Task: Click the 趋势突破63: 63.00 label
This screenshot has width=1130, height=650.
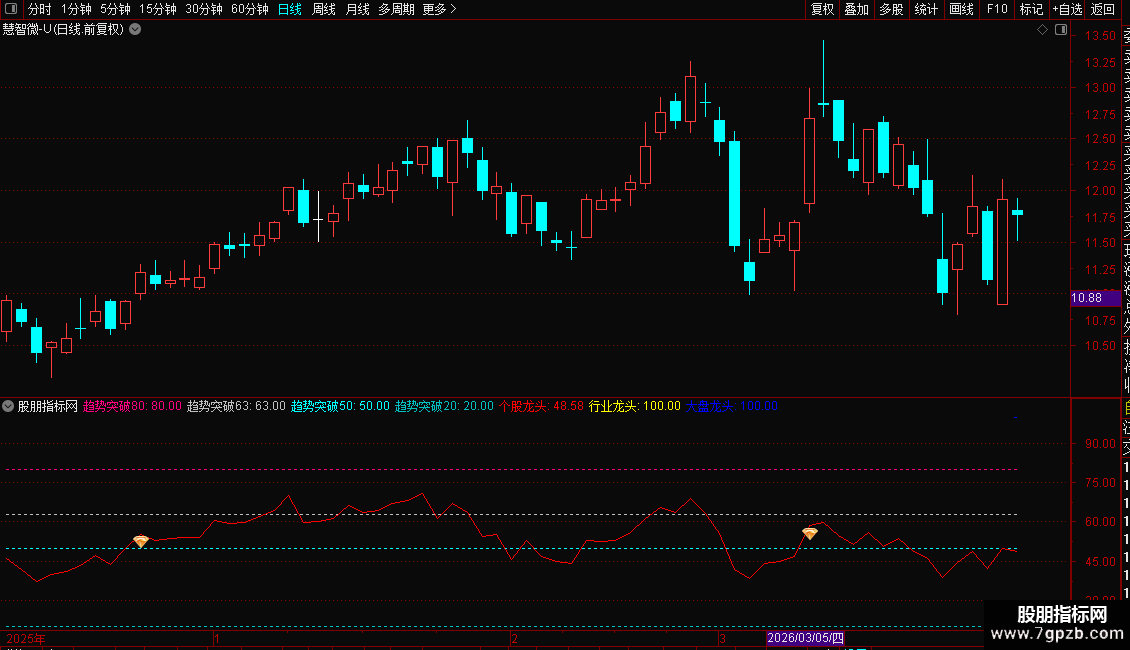Action: (x=236, y=406)
